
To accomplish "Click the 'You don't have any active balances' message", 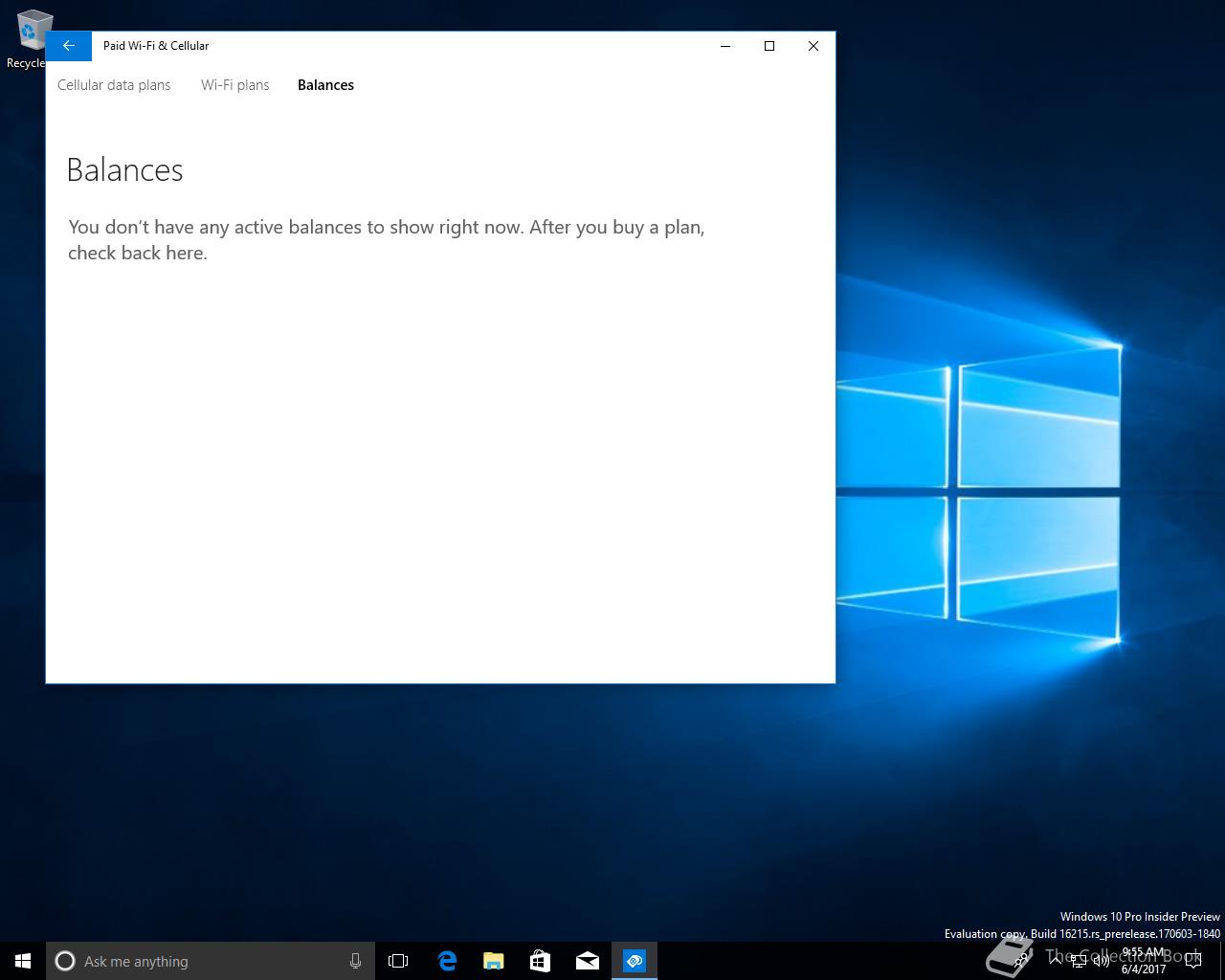I will tap(387, 240).
